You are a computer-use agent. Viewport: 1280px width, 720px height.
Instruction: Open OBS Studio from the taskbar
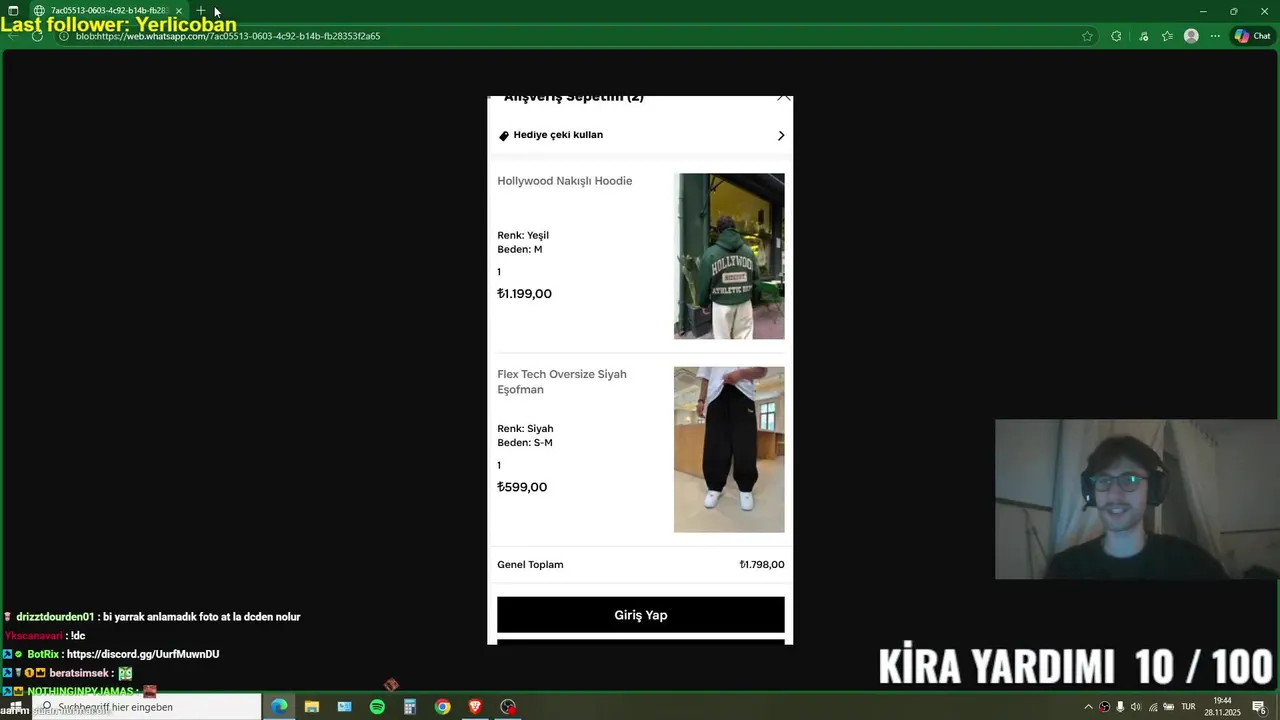click(x=508, y=707)
